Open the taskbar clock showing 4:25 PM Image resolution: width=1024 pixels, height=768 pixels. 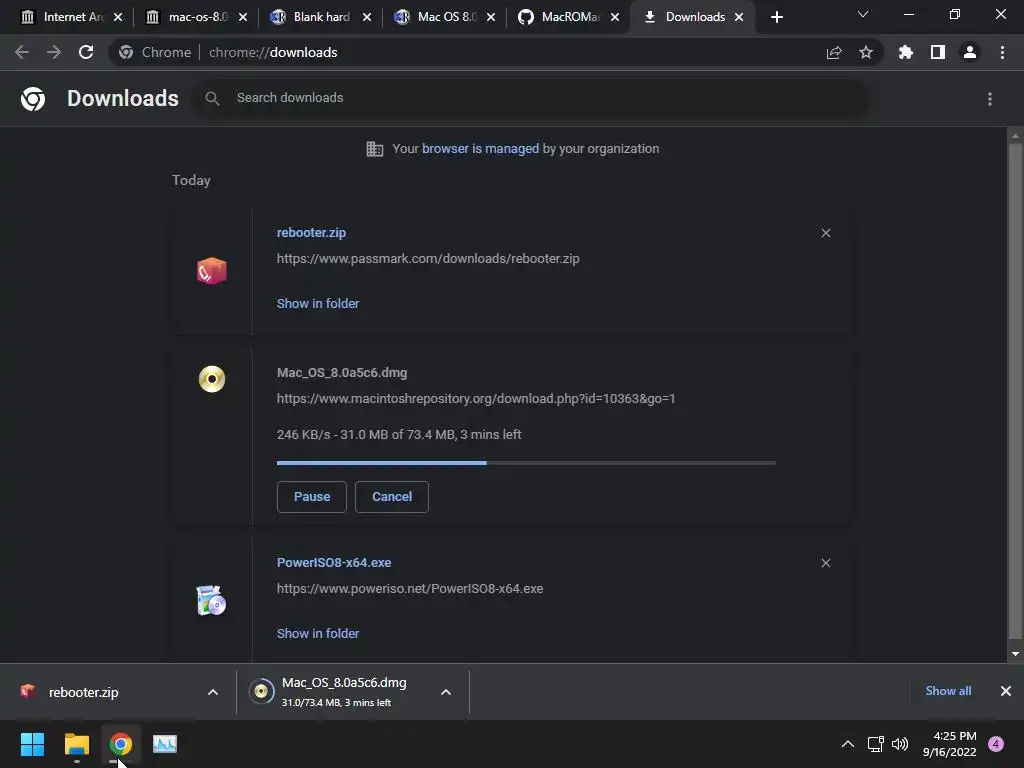pos(949,744)
